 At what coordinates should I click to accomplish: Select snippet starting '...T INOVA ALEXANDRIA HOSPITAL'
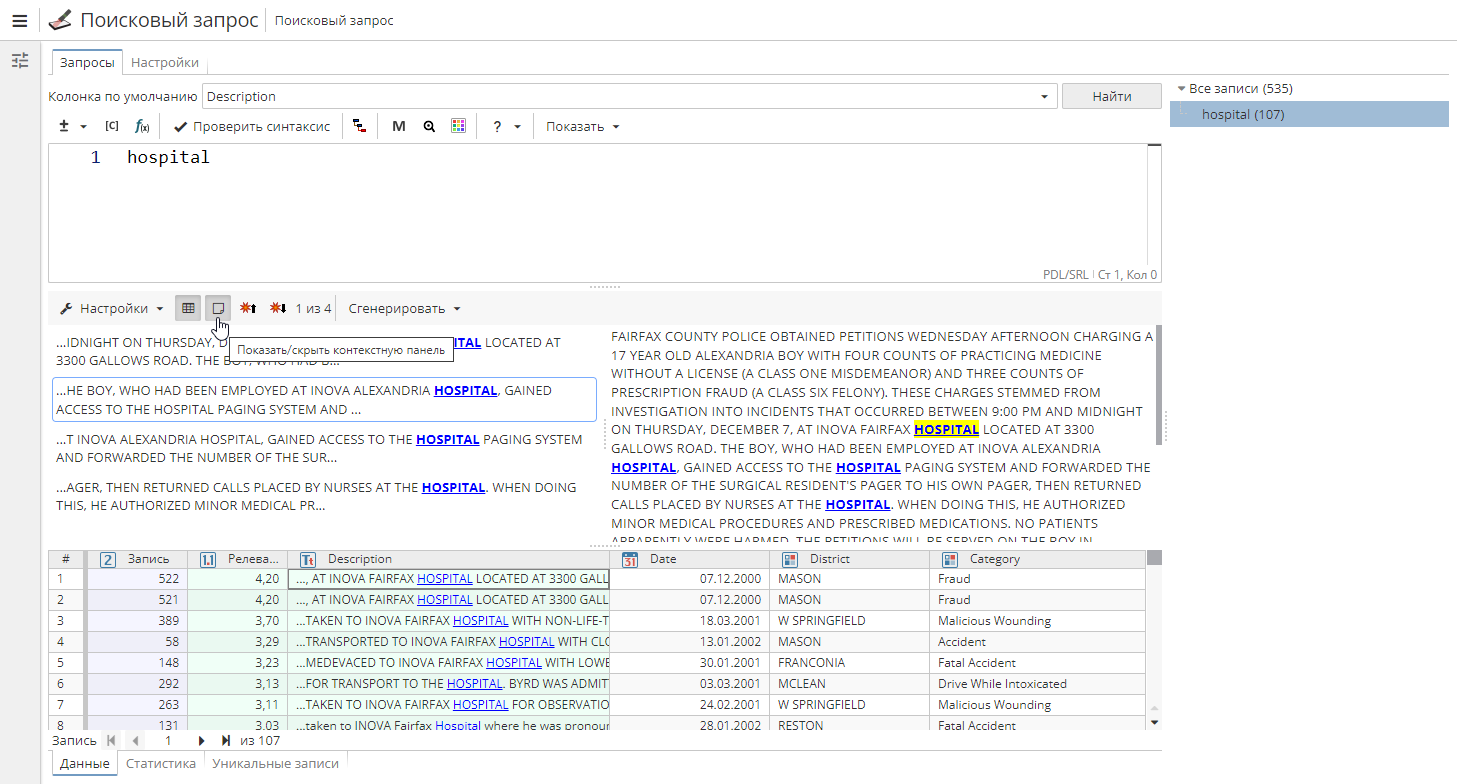click(x=324, y=448)
